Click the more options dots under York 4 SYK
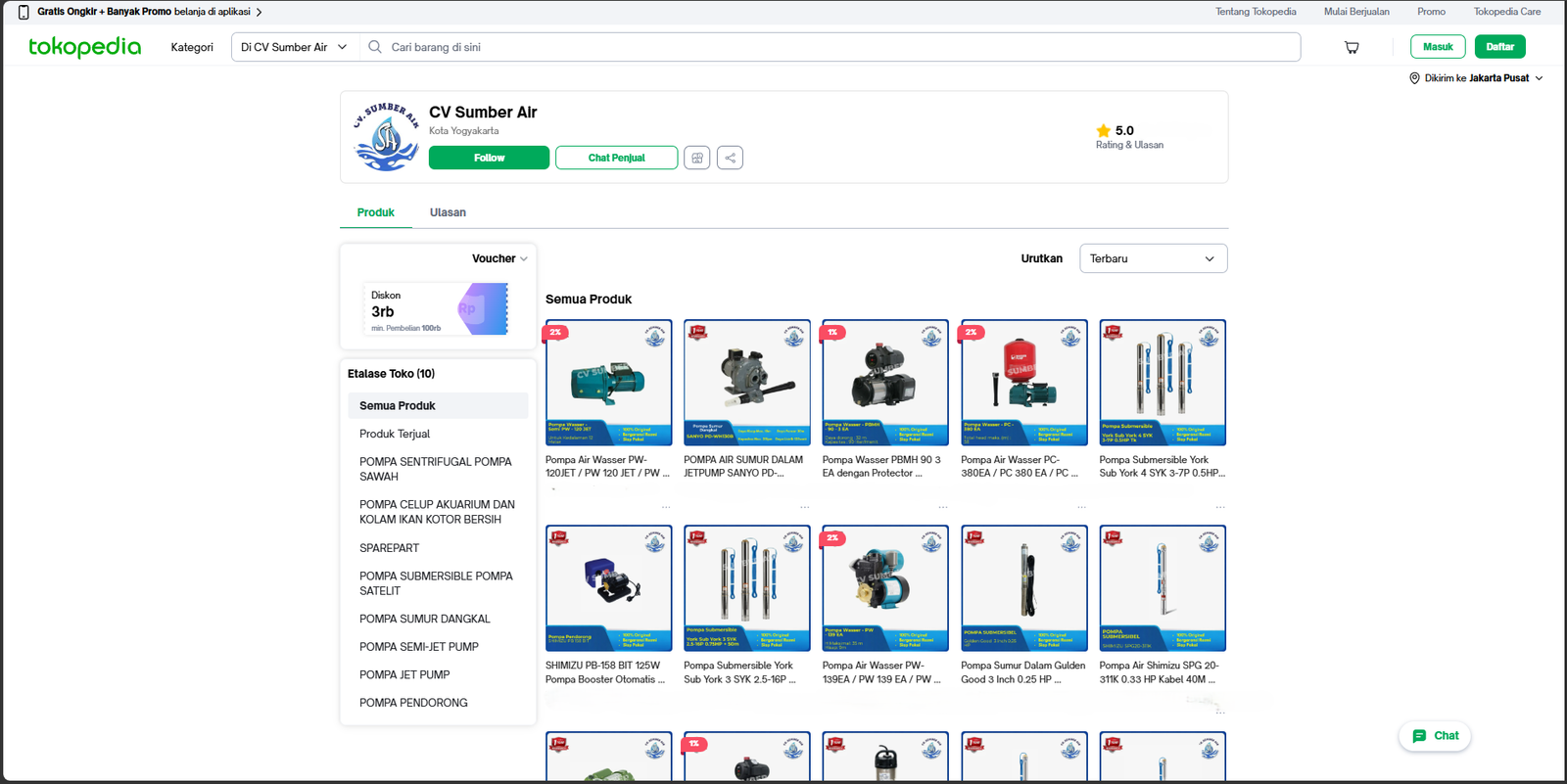This screenshot has height=784, width=1567. (x=1220, y=507)
